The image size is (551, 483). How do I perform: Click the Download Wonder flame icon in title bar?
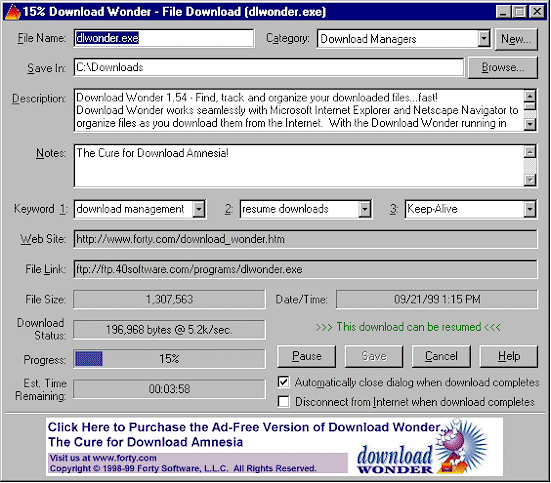coord(12,12)
